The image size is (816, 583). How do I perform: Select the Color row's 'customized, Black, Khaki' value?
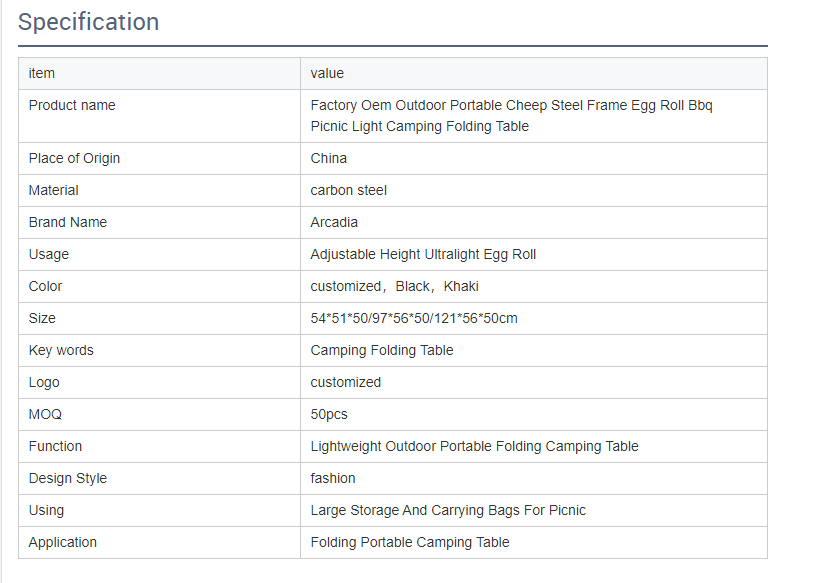(x=394, y=286)
